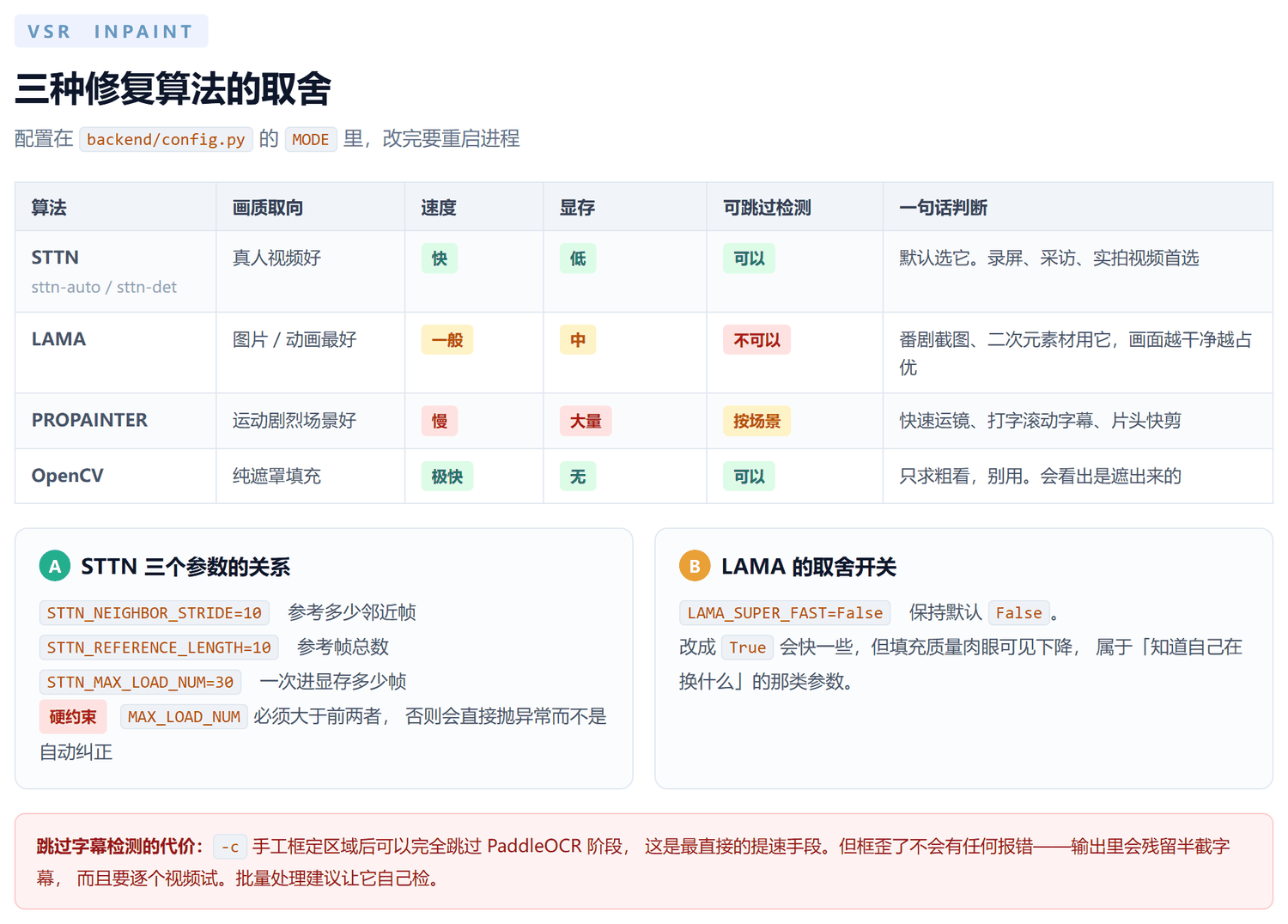1288x924 pixels.
Task: Select the 画质取向 column header
Action: pyautogui.click(x=310, y=207)
